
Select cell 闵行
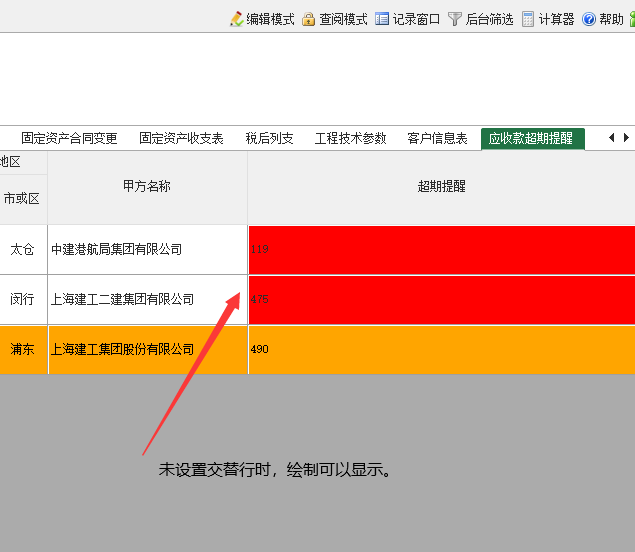click(x=23, y=300)
